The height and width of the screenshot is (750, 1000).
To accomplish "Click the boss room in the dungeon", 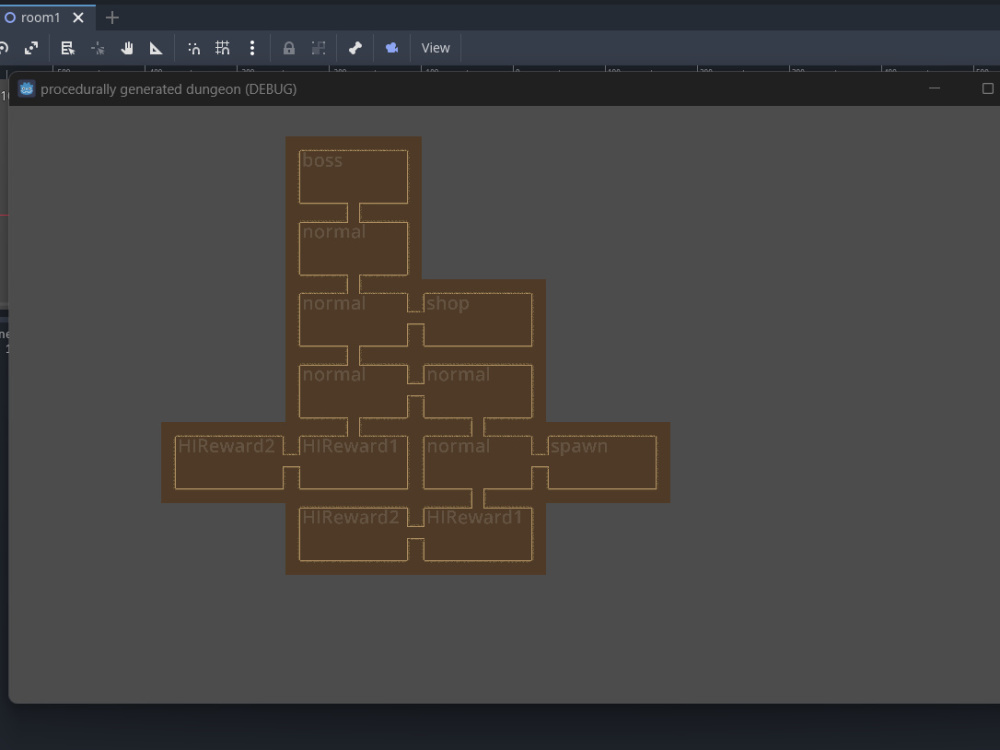I will [353, 175].
